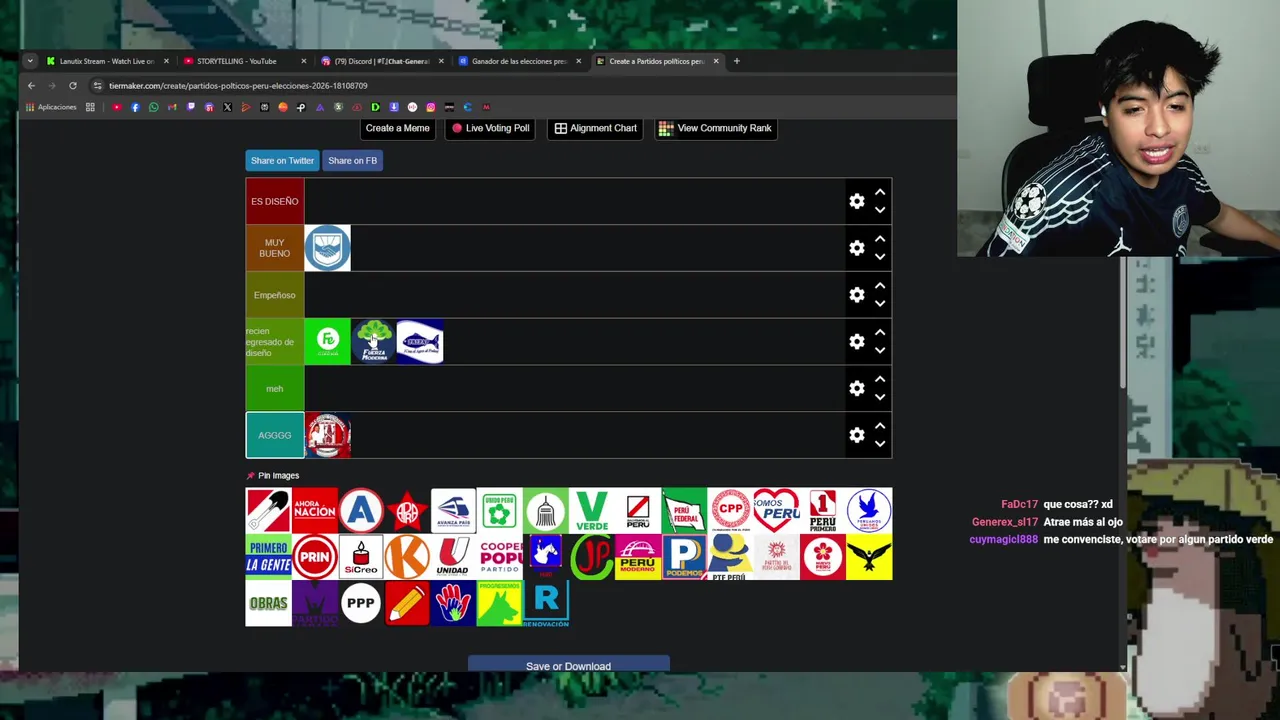Select the pencil party logo
The width and height of the screenshot is (1280, 720).
pos(407,604)
